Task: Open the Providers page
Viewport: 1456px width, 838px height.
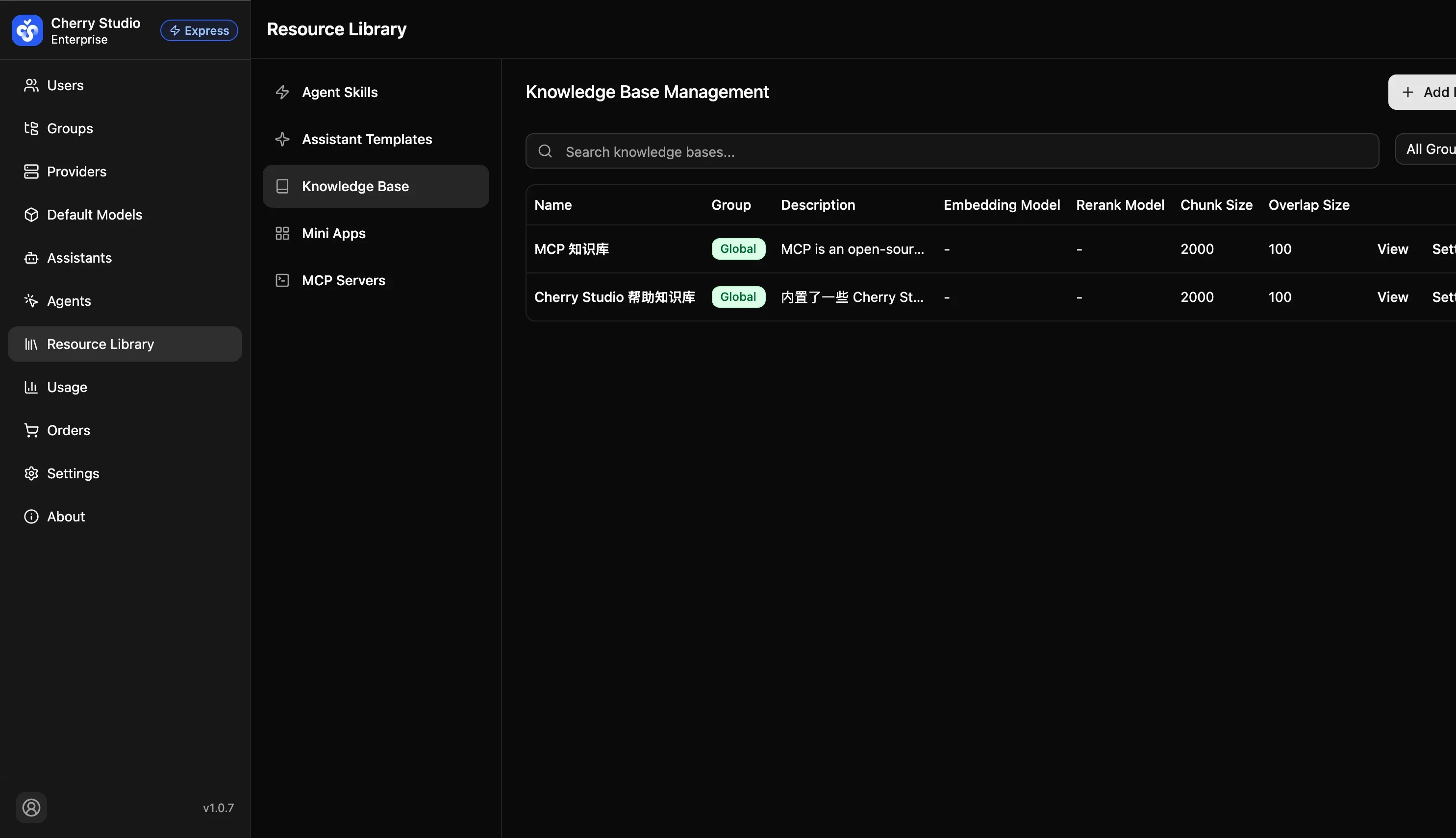Action: tap(125, 172)
